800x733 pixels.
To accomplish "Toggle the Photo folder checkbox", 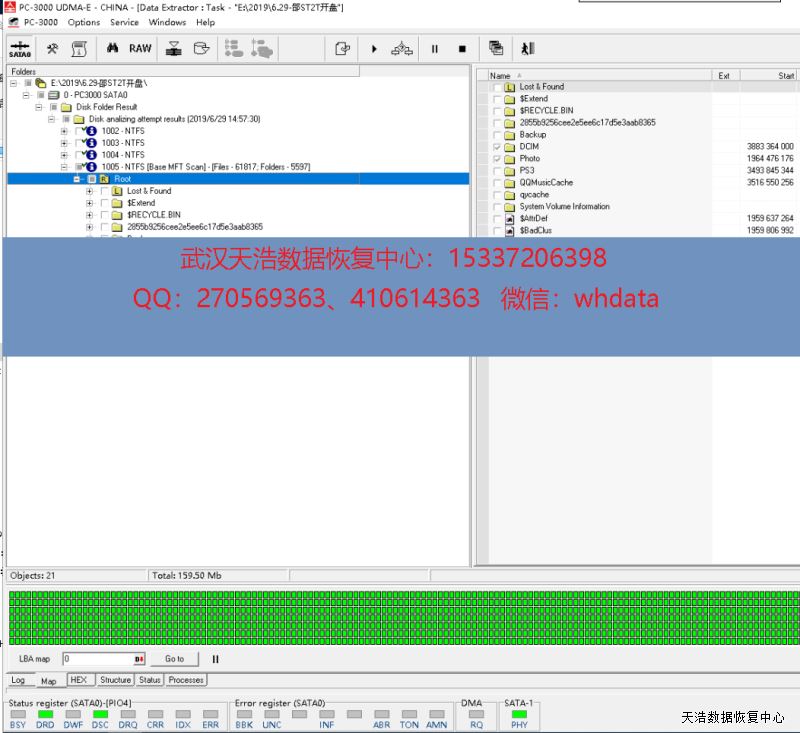I will (x=497, y=159).
